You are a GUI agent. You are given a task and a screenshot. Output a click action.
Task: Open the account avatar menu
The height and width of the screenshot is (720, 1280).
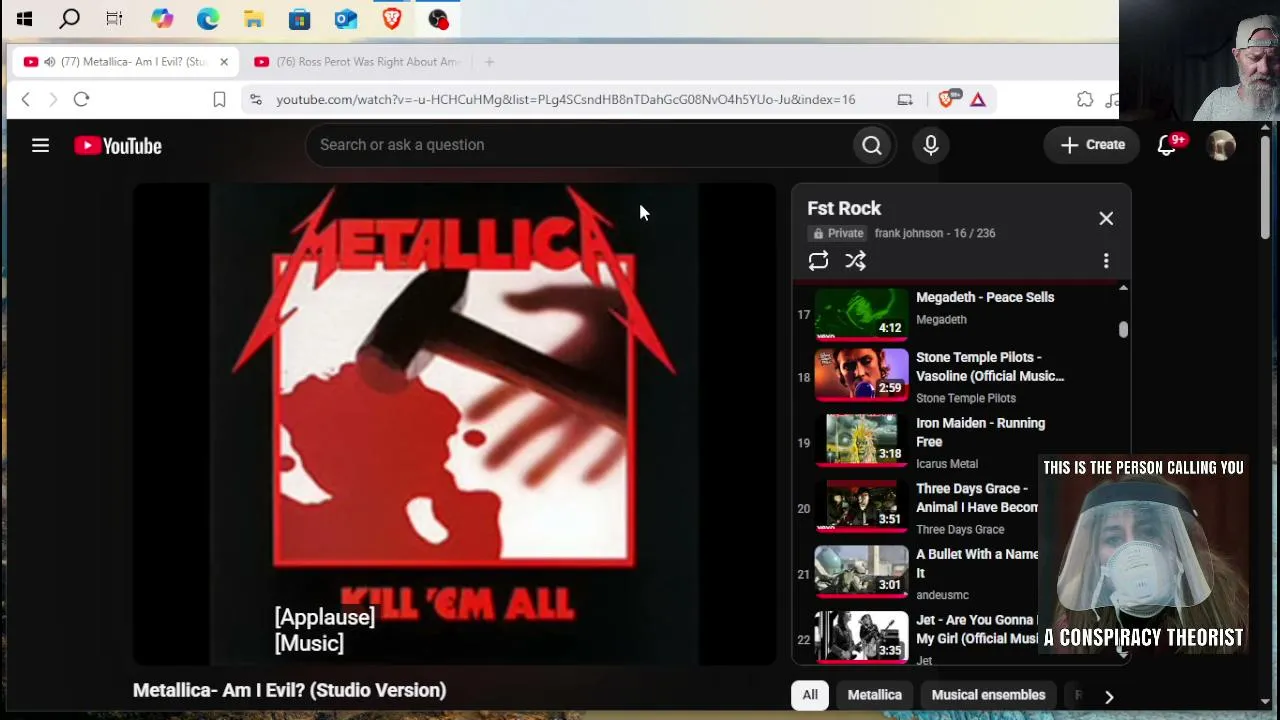click(x=1221, y=145)
